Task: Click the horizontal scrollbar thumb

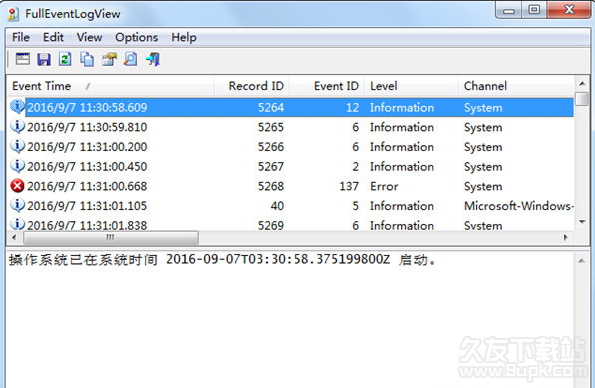Action: tap(111, 238)
